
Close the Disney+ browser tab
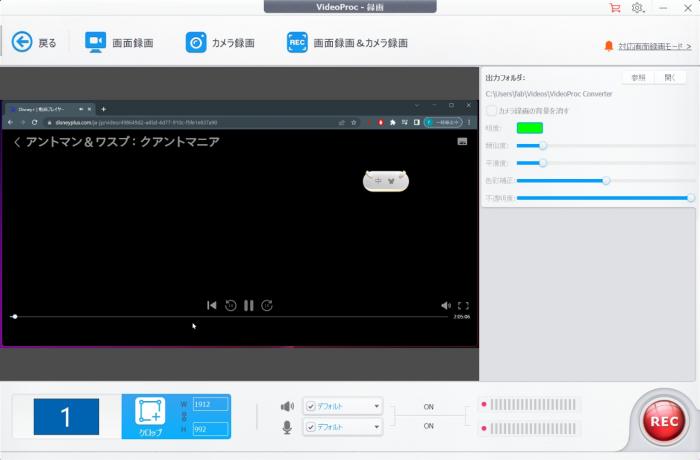tap(89, 109)
